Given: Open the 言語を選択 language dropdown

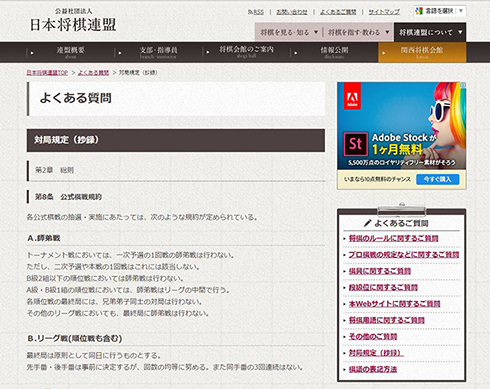Looking at the screenshot, I should tap(440, 11).
